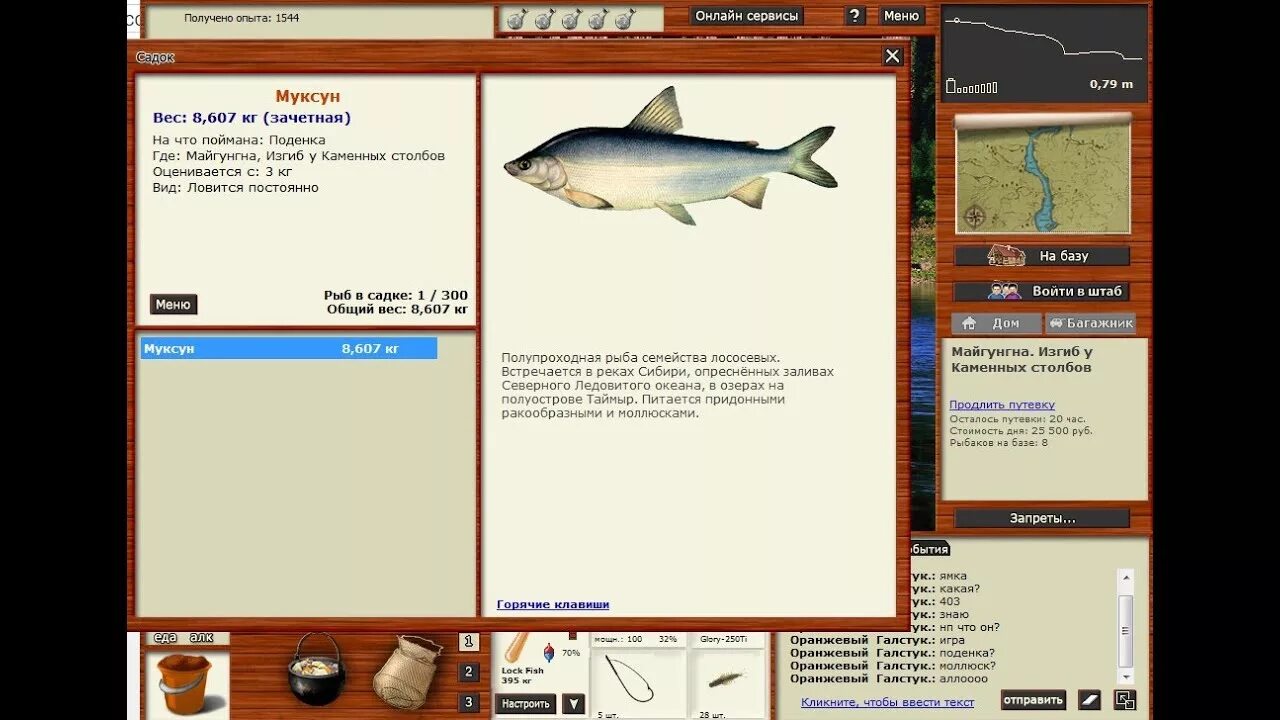The image size is (1280, 720).
Task: Click the eraser icon beside chat send
Action: (1090, 700)
